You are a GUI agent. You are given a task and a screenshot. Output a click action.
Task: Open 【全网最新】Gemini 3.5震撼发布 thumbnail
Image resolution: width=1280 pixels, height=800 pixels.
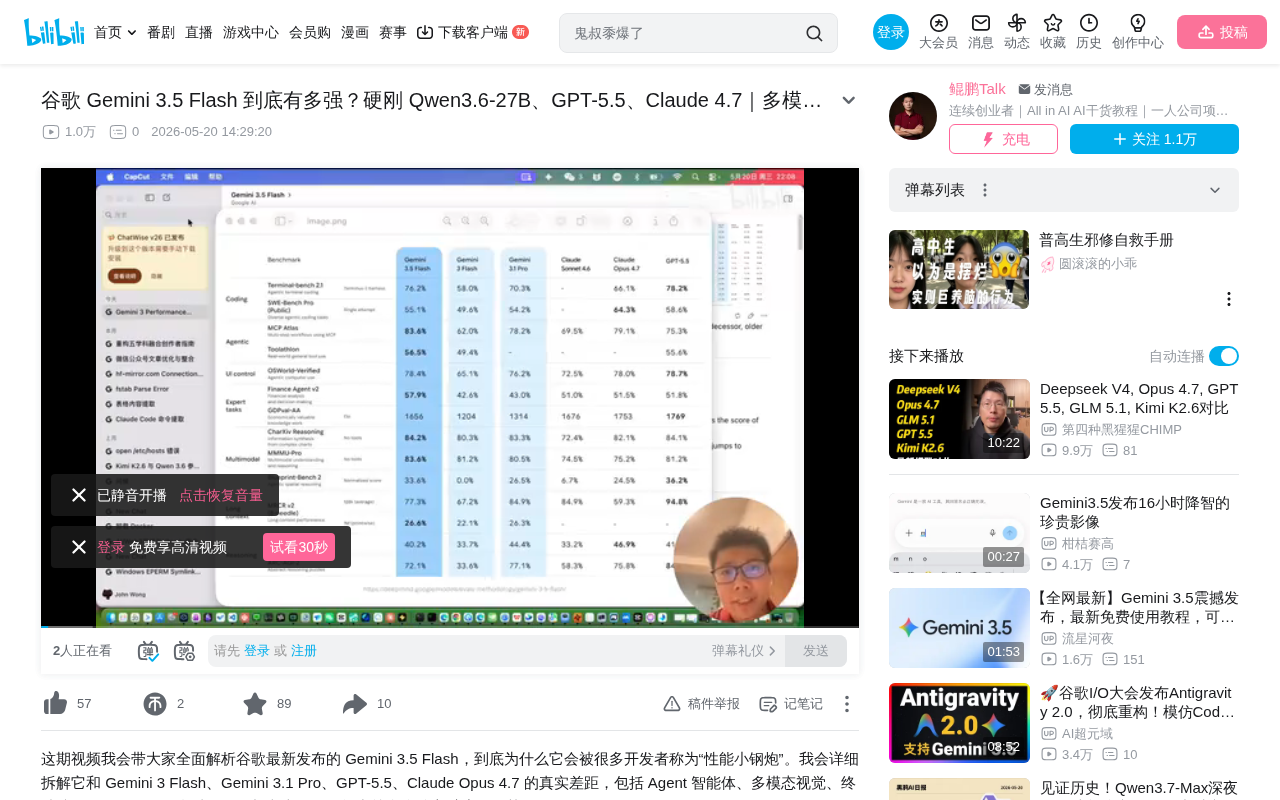(x=959, y=628)
